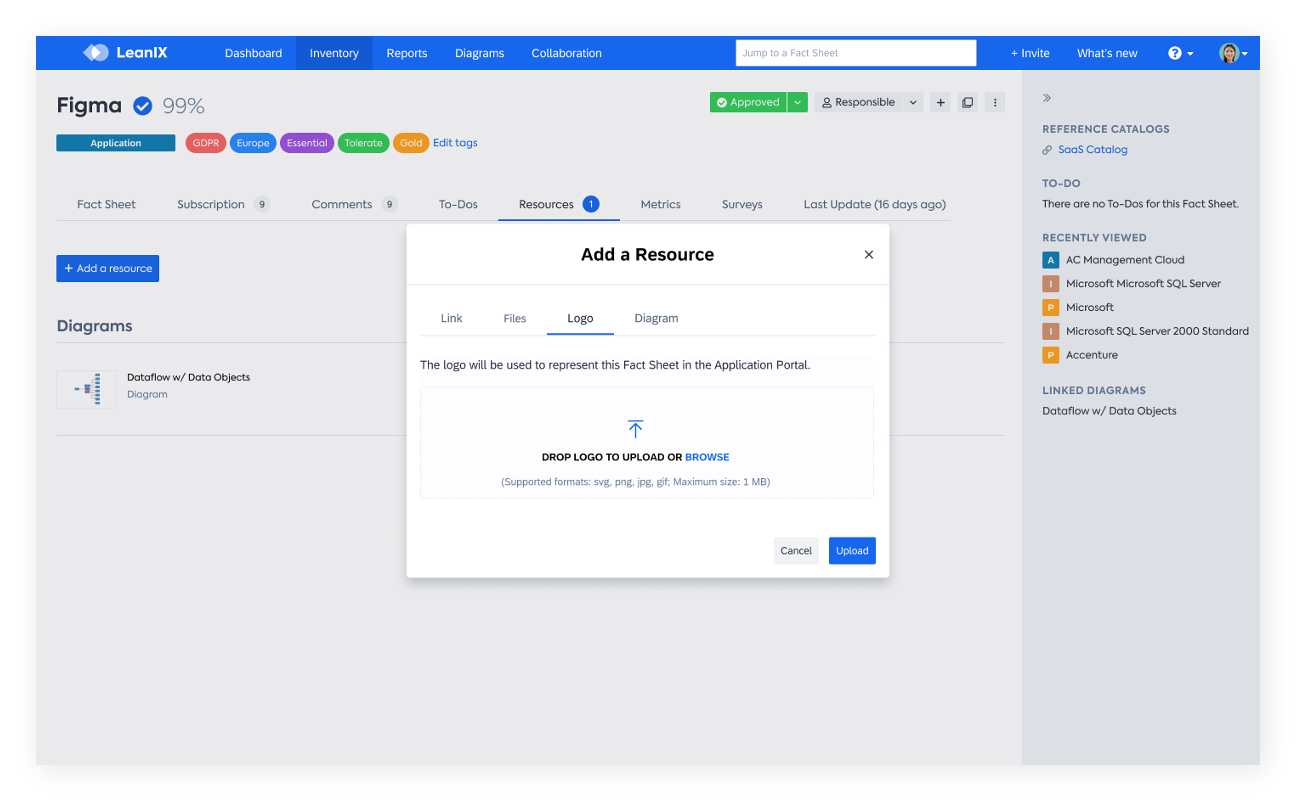Open the Dataflow w/ Data Objects thumbnail

pyautogui.click(x=86, y=389)
